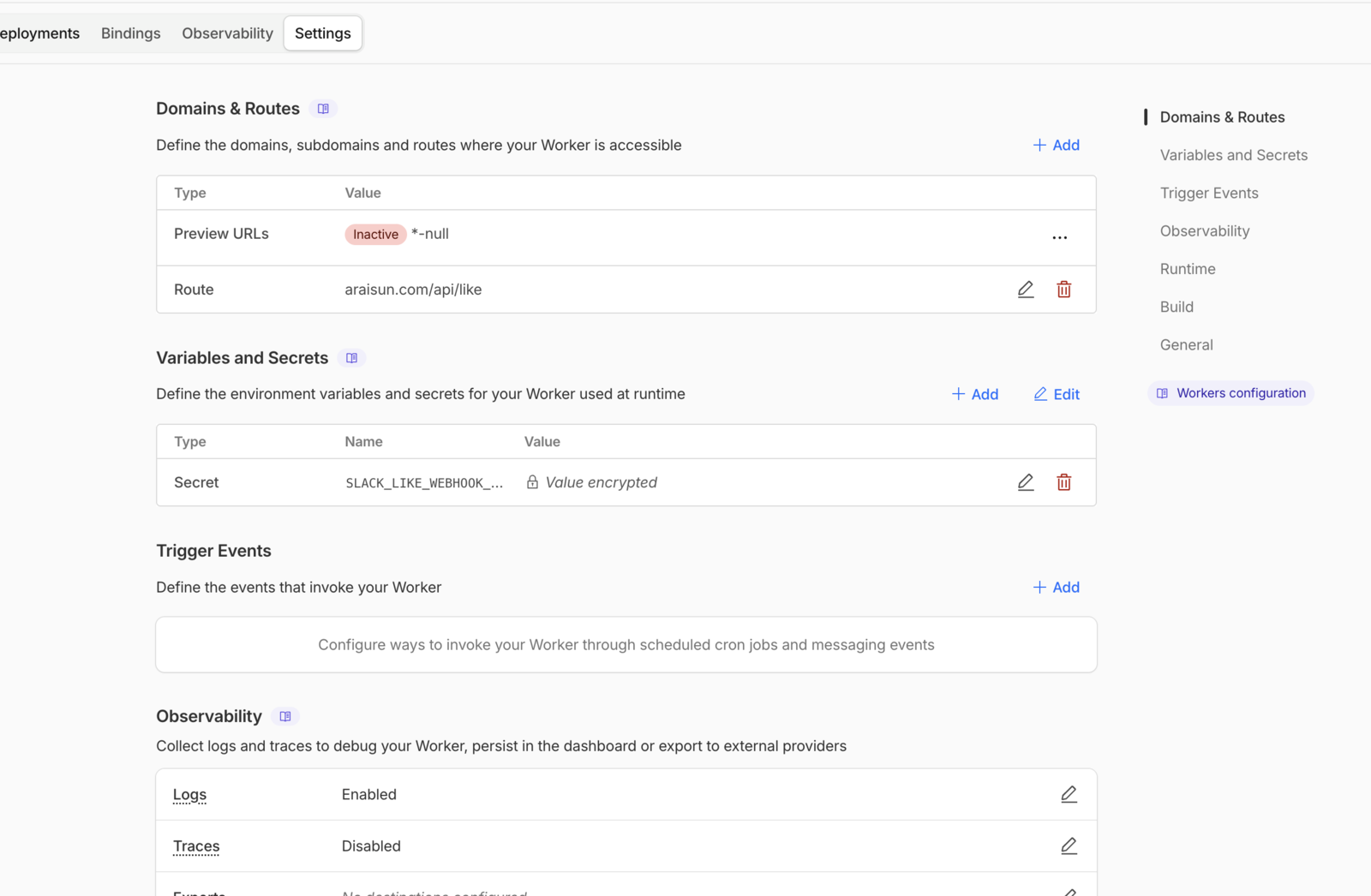Image resolution: width=1371 pixels, height=896 pixels.
Task: Jump to Build in sidebar
Action: point(1176,307)
